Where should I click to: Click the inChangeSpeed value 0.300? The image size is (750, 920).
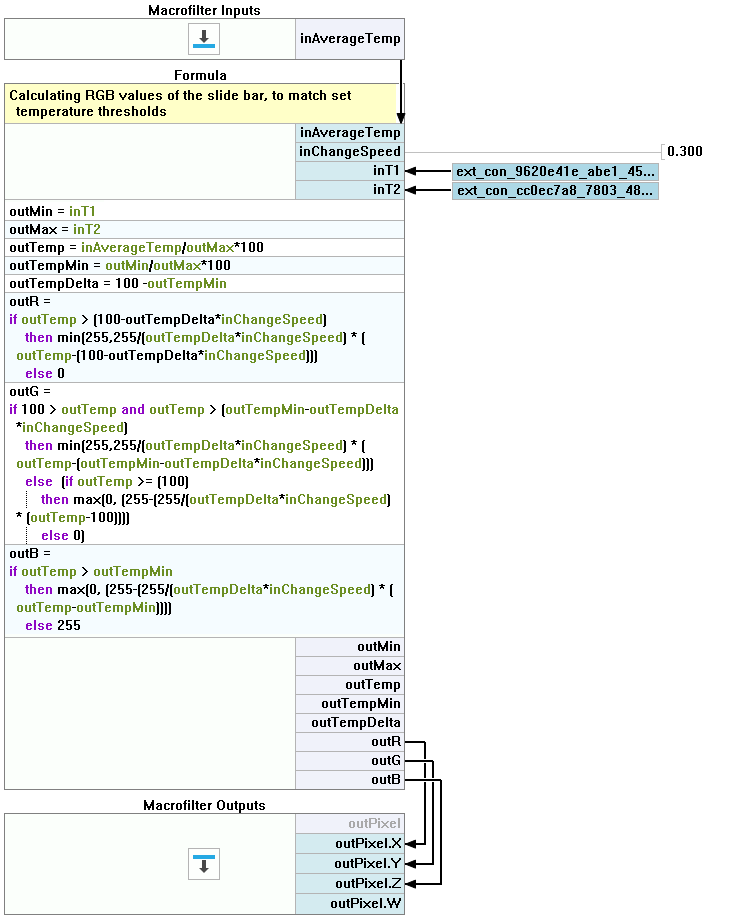click(684, 152)
